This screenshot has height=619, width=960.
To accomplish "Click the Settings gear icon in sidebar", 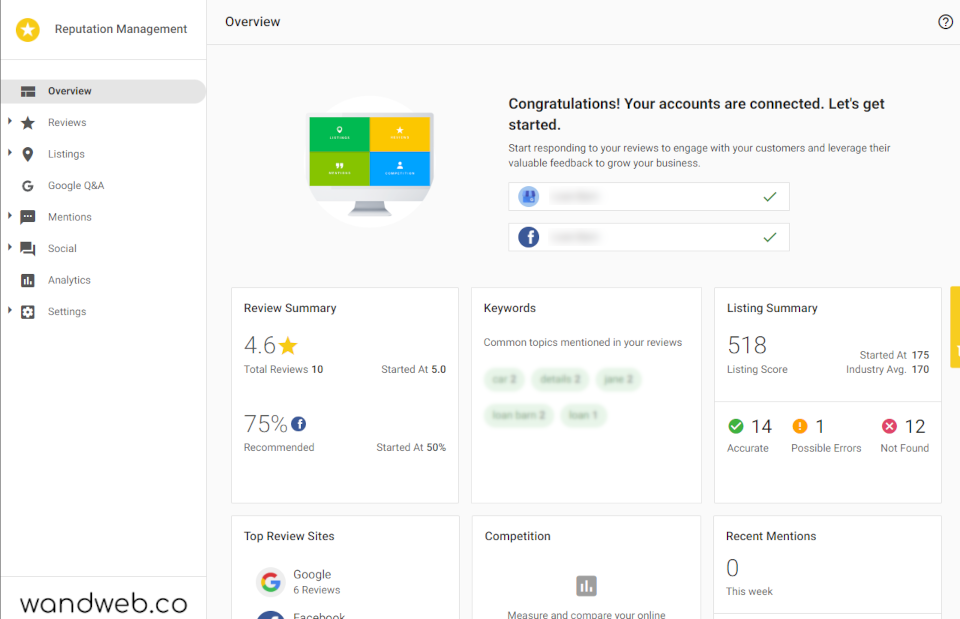I will point(28,312).
